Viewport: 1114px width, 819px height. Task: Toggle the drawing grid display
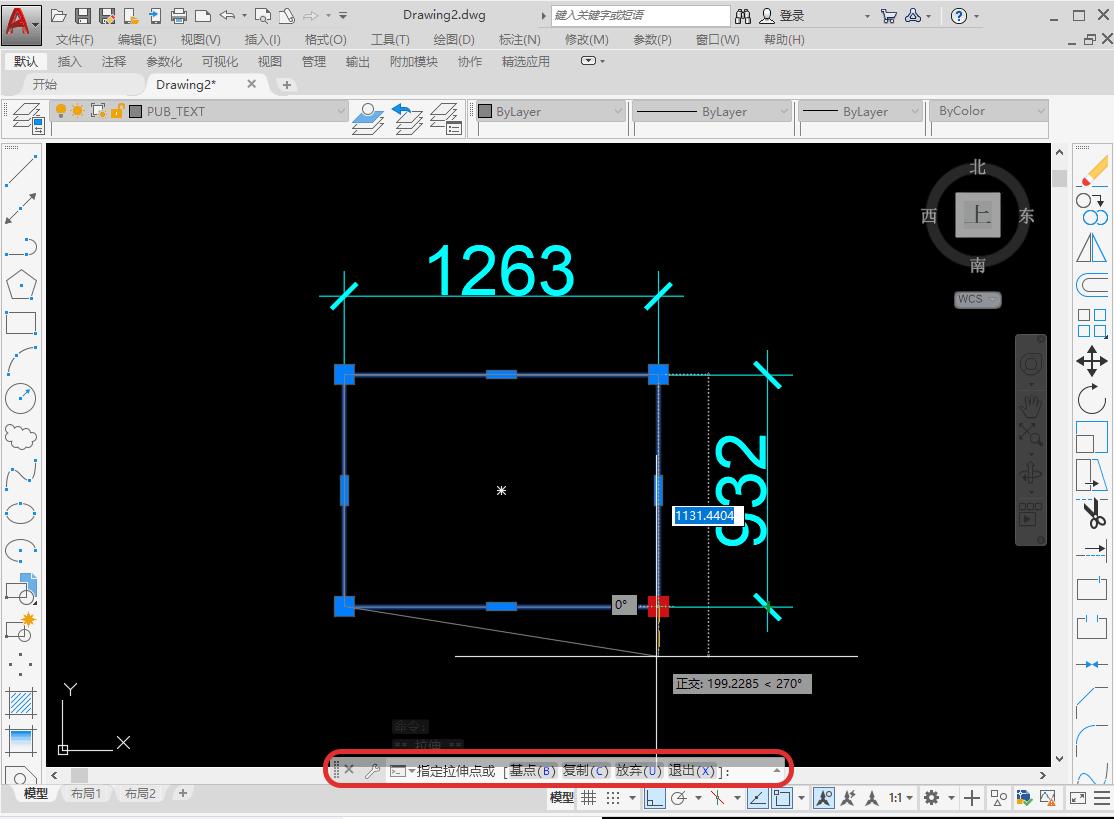click(589, 798)
